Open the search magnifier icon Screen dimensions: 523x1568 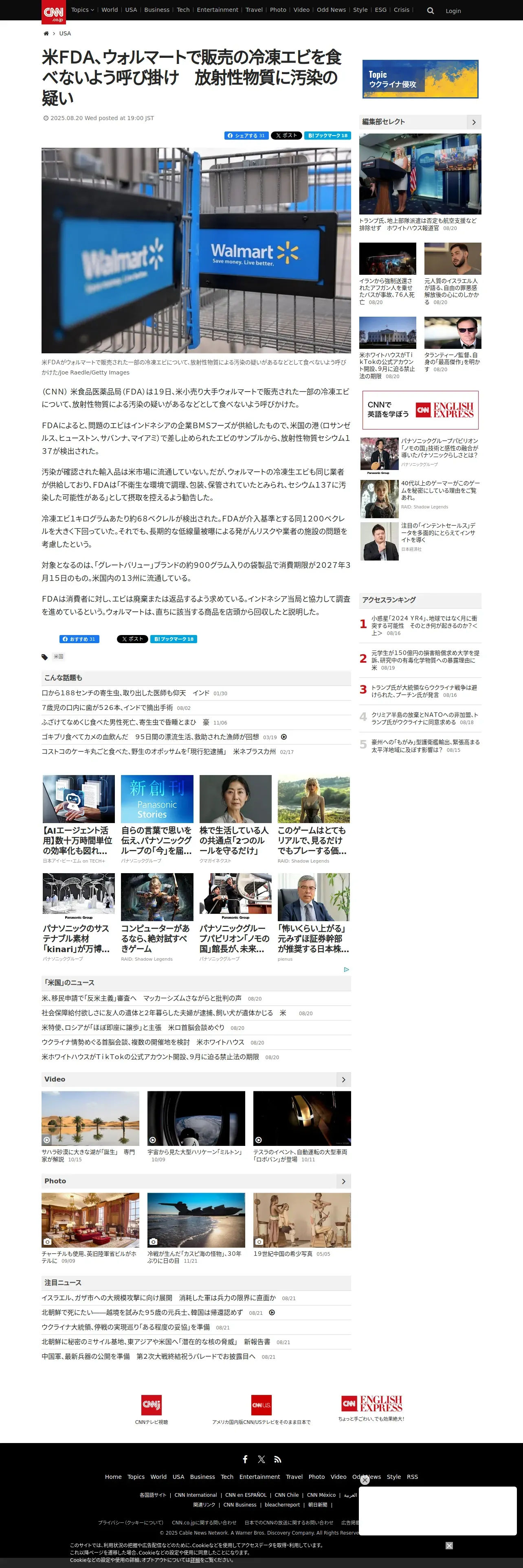coord(431,11)
